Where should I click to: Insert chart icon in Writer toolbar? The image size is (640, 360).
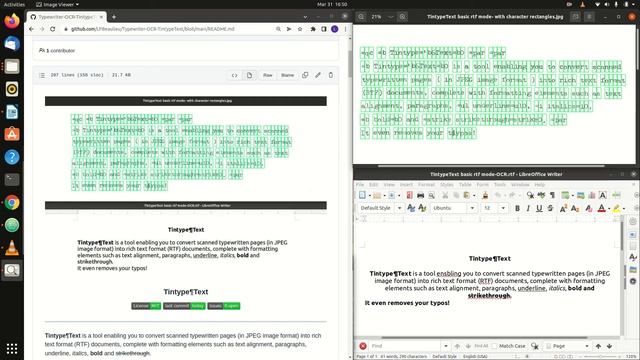[x=592, y=195]
